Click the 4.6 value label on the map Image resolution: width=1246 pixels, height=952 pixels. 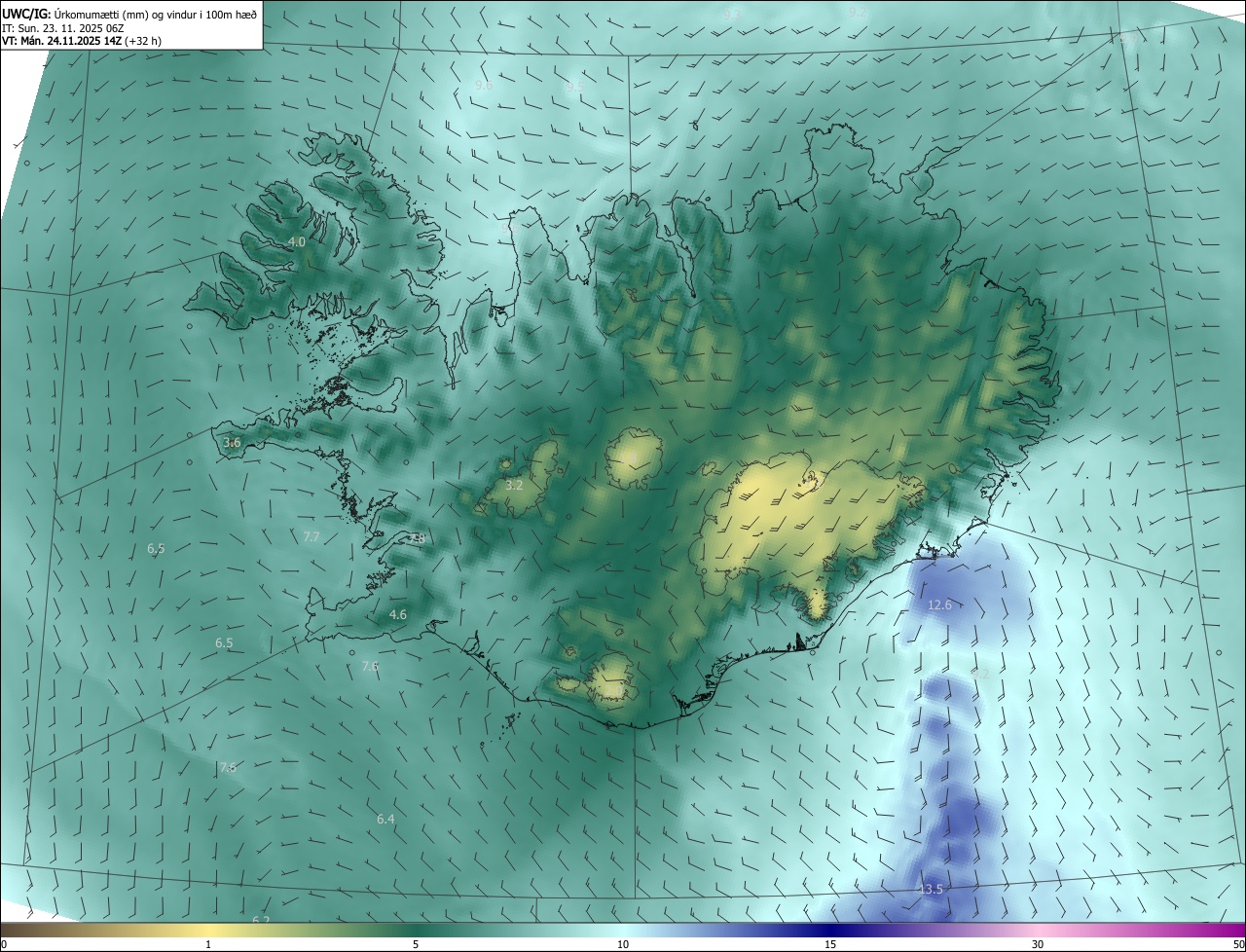pyautogui.click(x=398, y=615)
